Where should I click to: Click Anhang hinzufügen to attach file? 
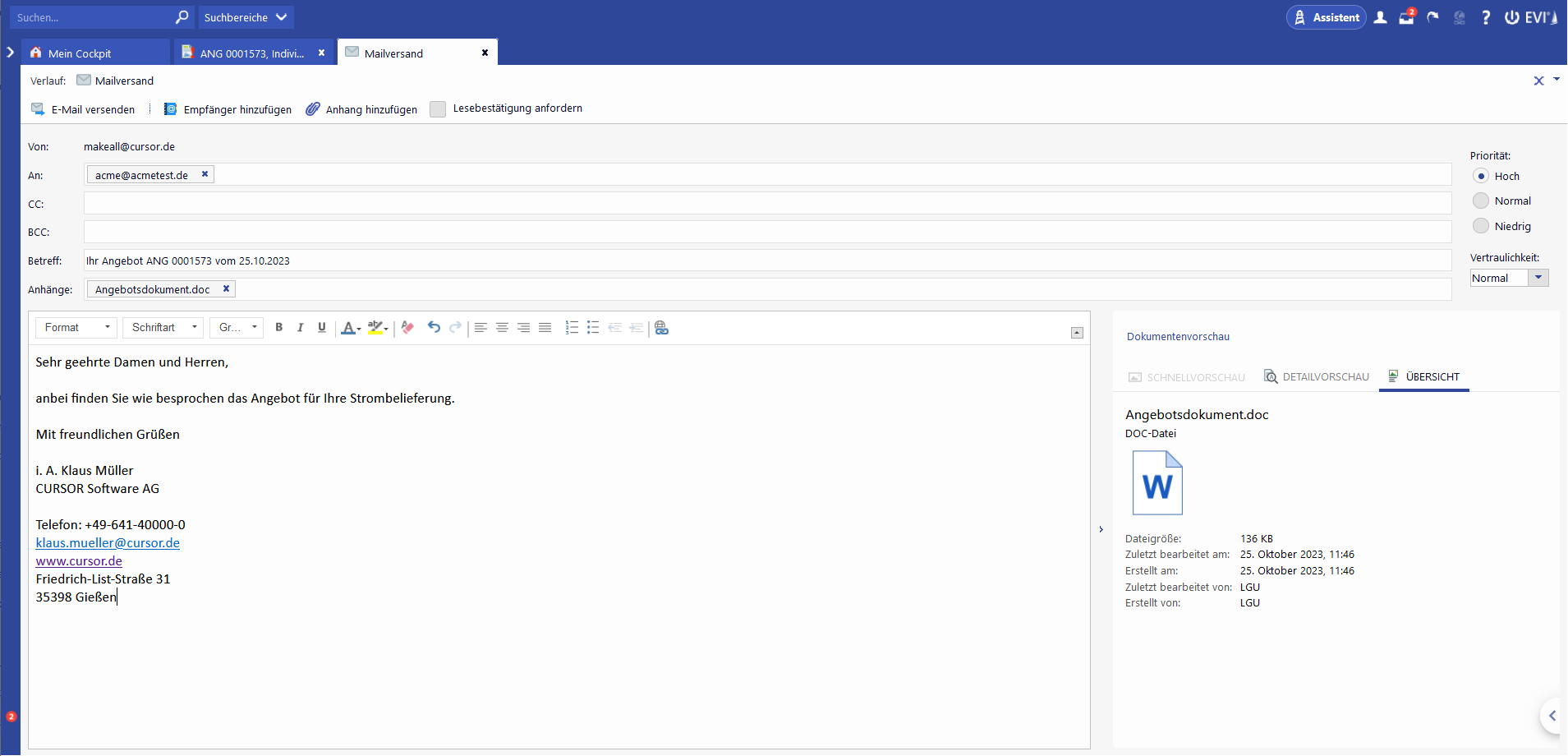point(361,109)
